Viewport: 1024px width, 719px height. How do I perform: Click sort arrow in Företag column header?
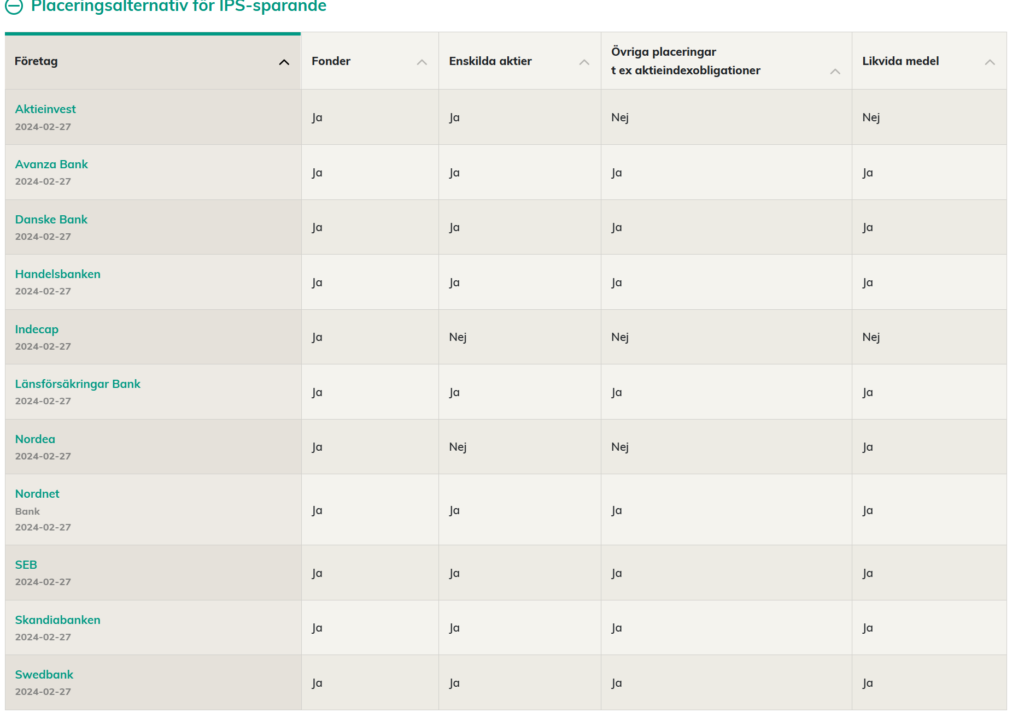tap(284, 62)
